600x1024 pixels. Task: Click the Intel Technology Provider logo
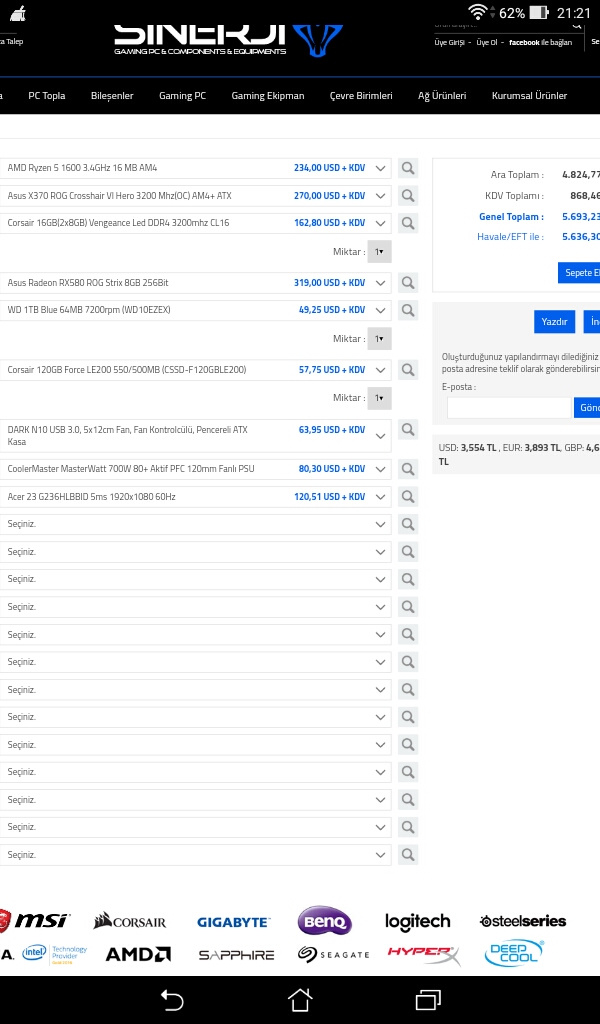(x=54, y=953)
